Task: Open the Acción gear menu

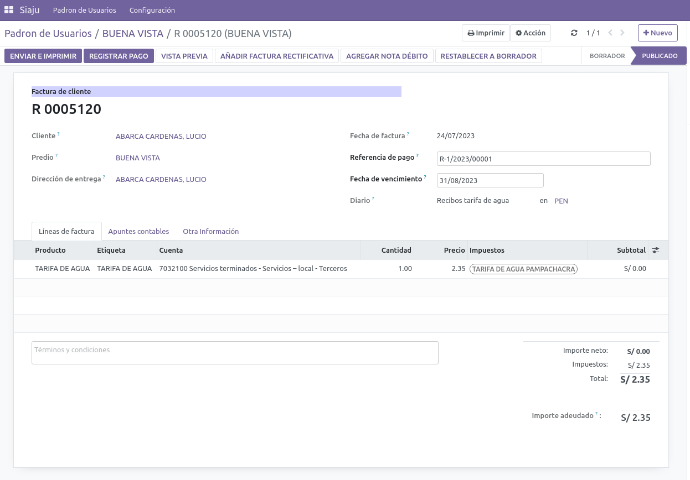Action: click(x=530, y=33)
